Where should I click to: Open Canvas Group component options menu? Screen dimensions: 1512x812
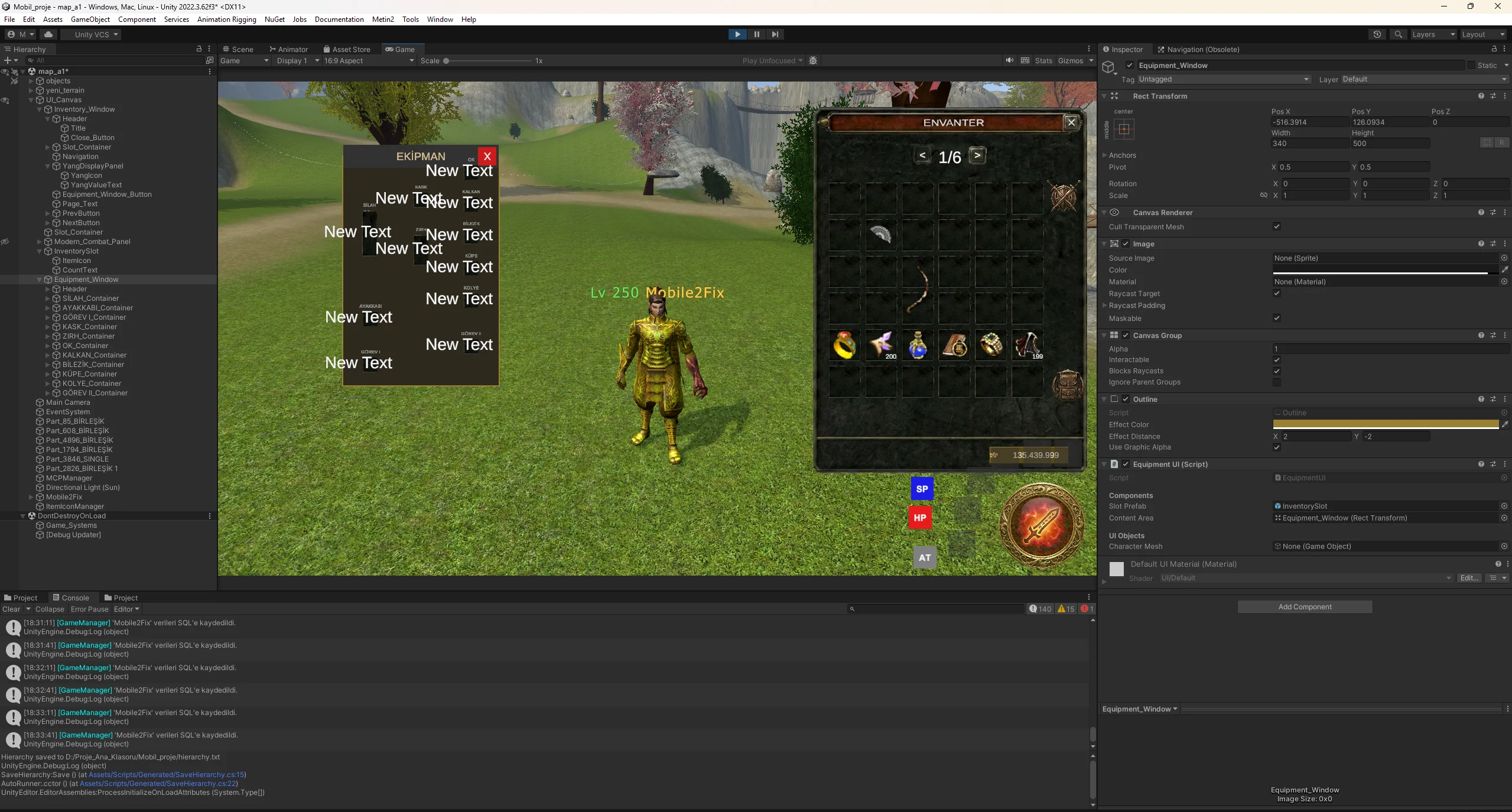1505,335
